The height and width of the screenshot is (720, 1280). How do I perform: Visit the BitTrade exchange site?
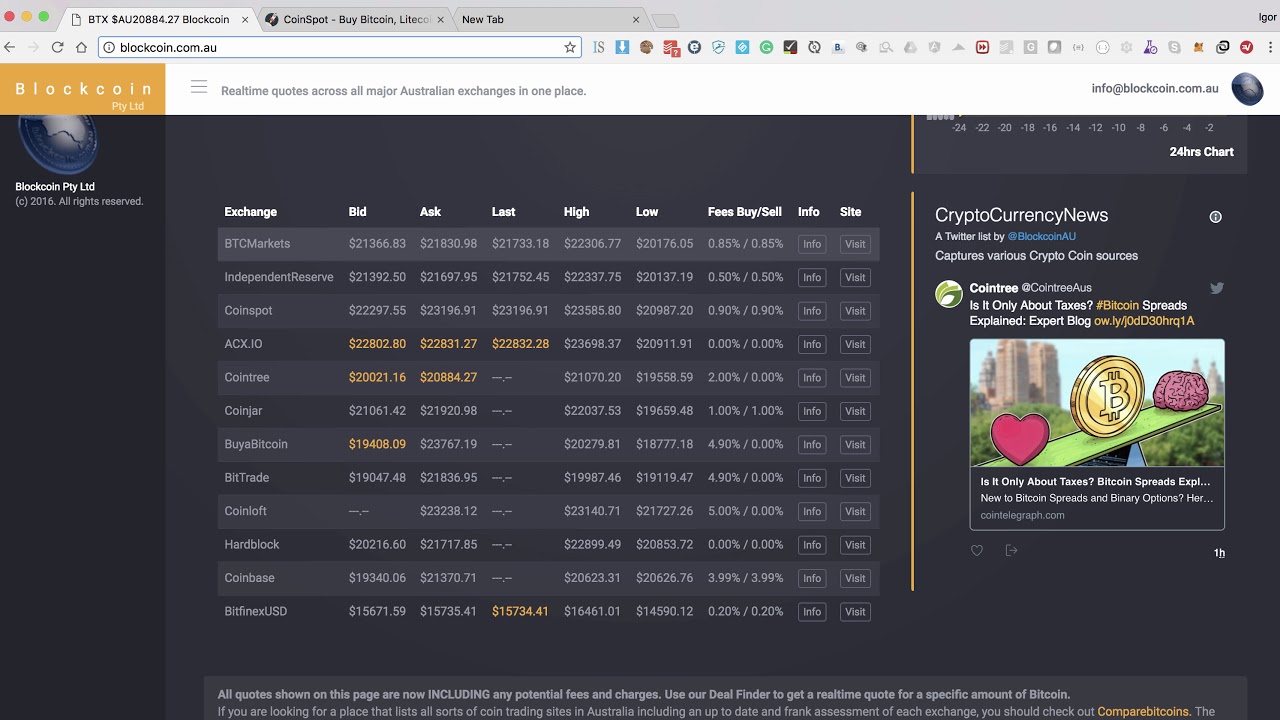(855, 478)
